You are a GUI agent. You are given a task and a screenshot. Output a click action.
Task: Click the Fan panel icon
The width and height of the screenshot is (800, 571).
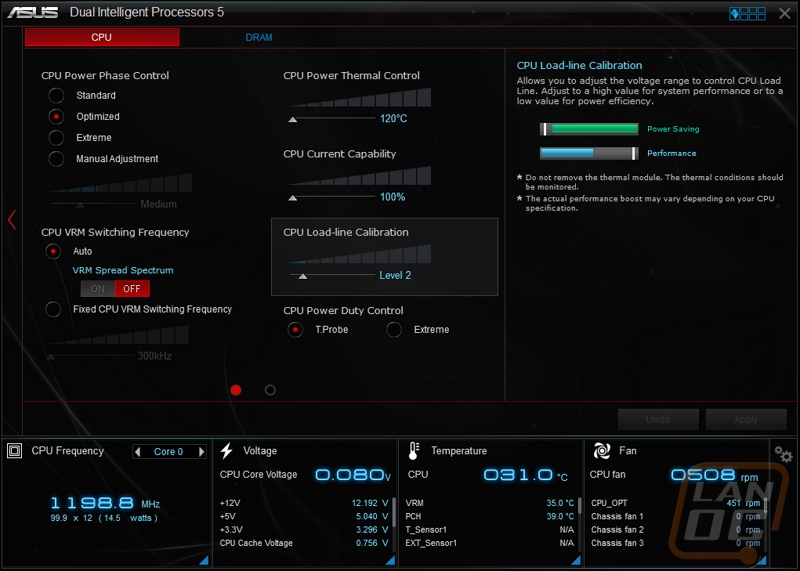pos(602,451)
